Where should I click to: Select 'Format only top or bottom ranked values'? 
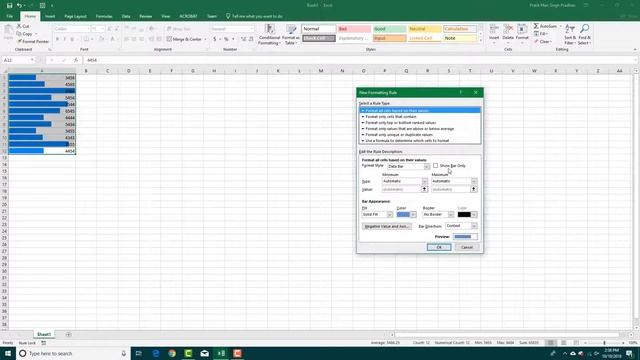click(x=420, y=122)
